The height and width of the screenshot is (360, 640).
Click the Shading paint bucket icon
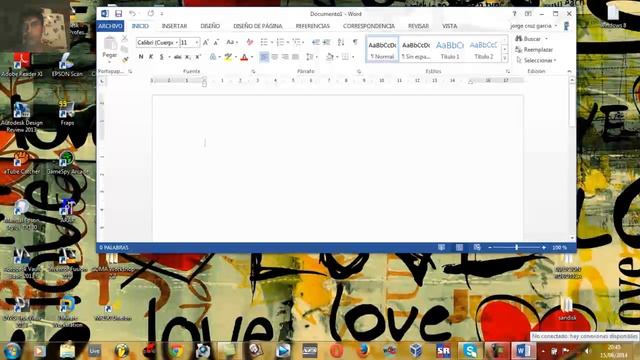[330, 57]
